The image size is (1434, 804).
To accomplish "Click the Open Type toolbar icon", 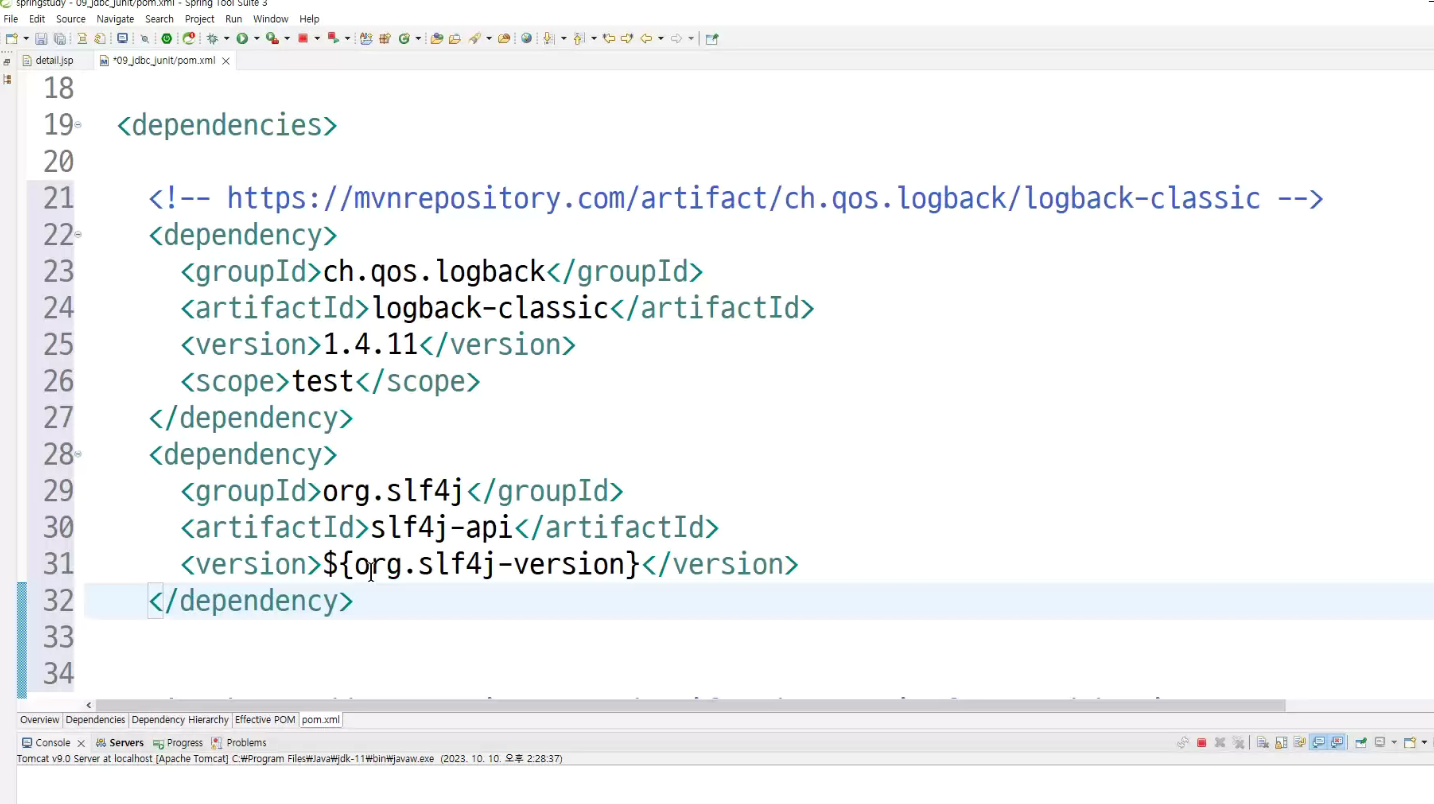I will tap(436, 38).
